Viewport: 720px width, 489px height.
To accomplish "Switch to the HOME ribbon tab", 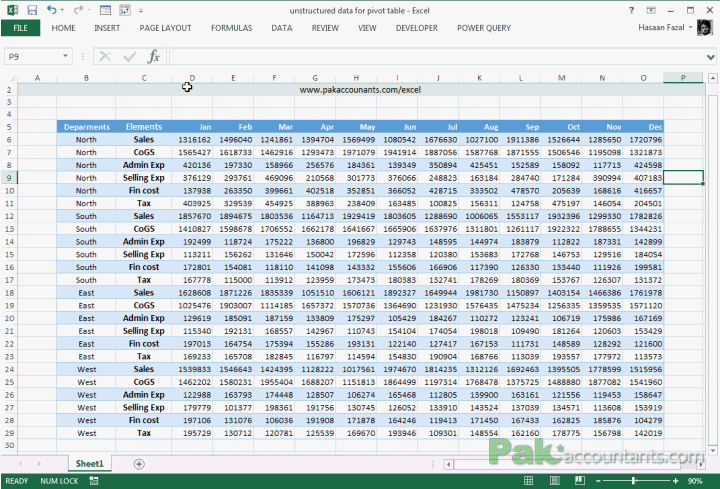I will [63, 28].
